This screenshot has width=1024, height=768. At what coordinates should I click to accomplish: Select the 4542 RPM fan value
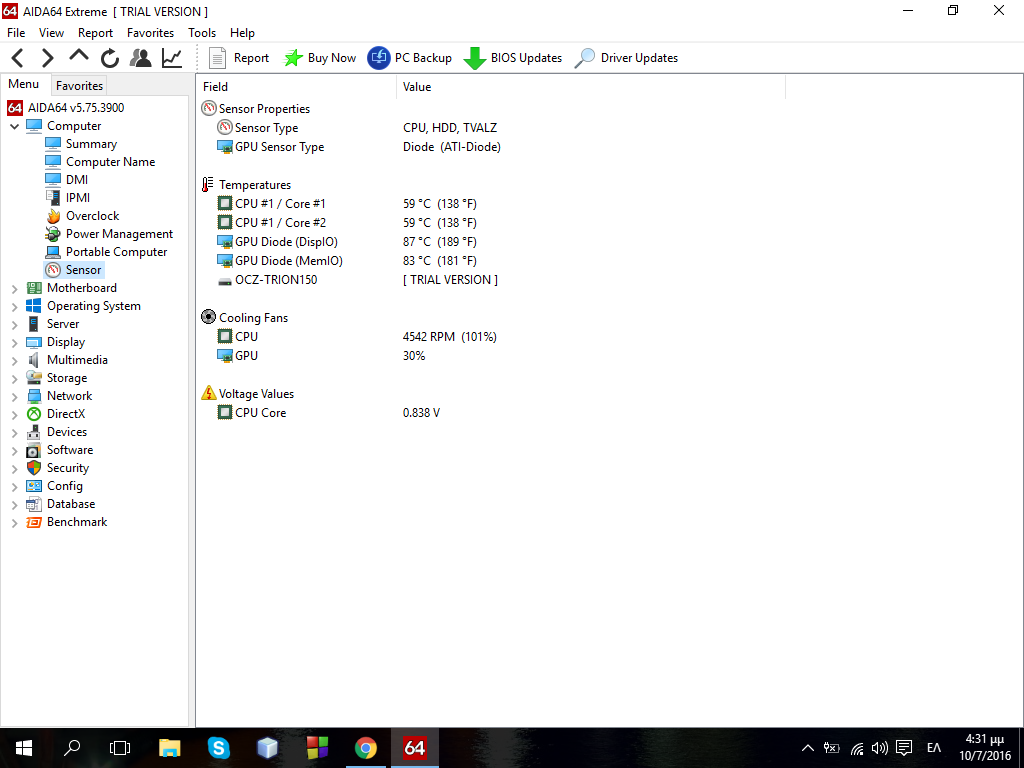pyautogui.click(x=449, y=337)
